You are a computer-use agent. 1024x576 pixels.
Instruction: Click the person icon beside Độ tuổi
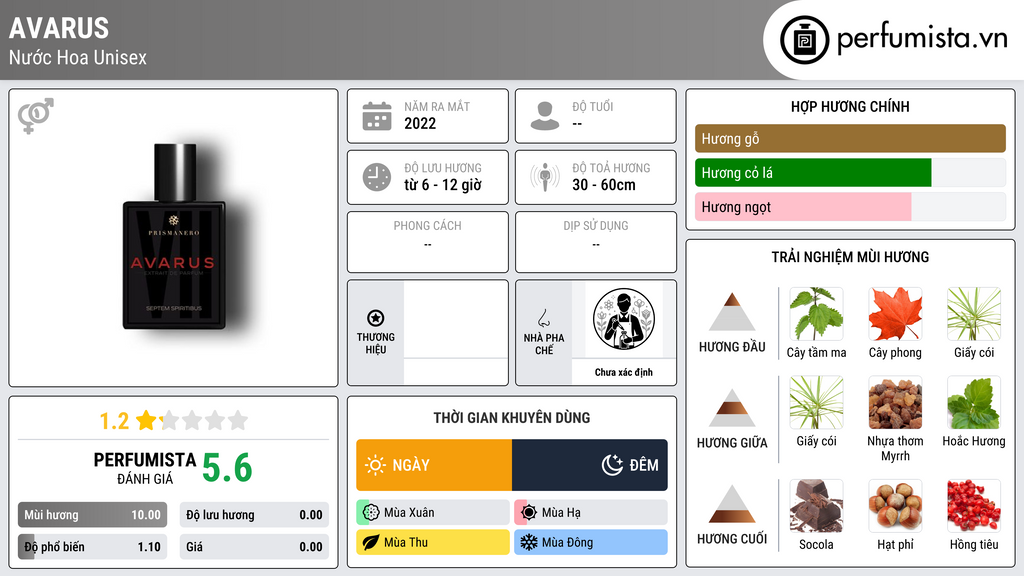[545, 116]
